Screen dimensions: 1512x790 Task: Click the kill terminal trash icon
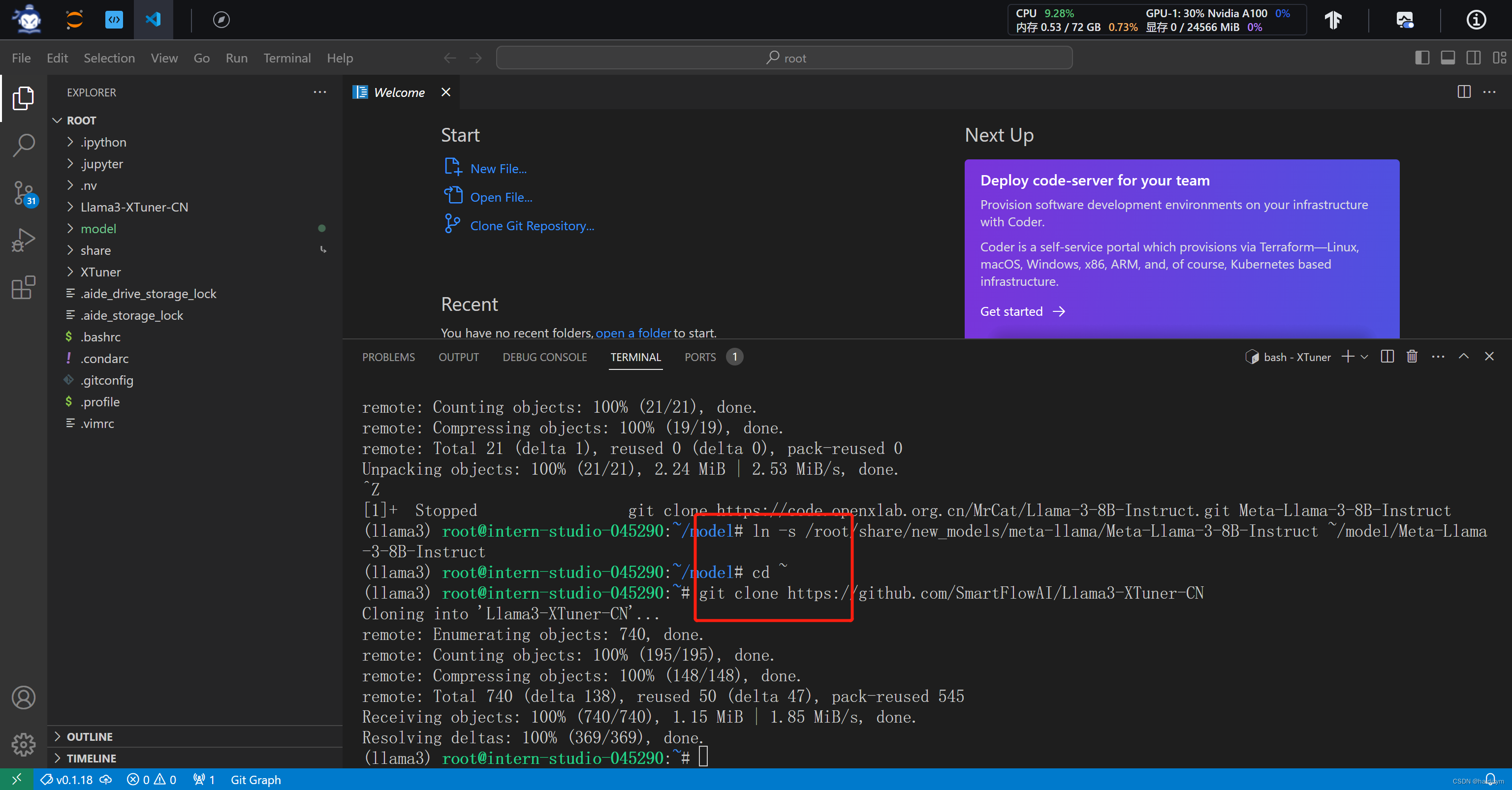[x=1412, y=357]
